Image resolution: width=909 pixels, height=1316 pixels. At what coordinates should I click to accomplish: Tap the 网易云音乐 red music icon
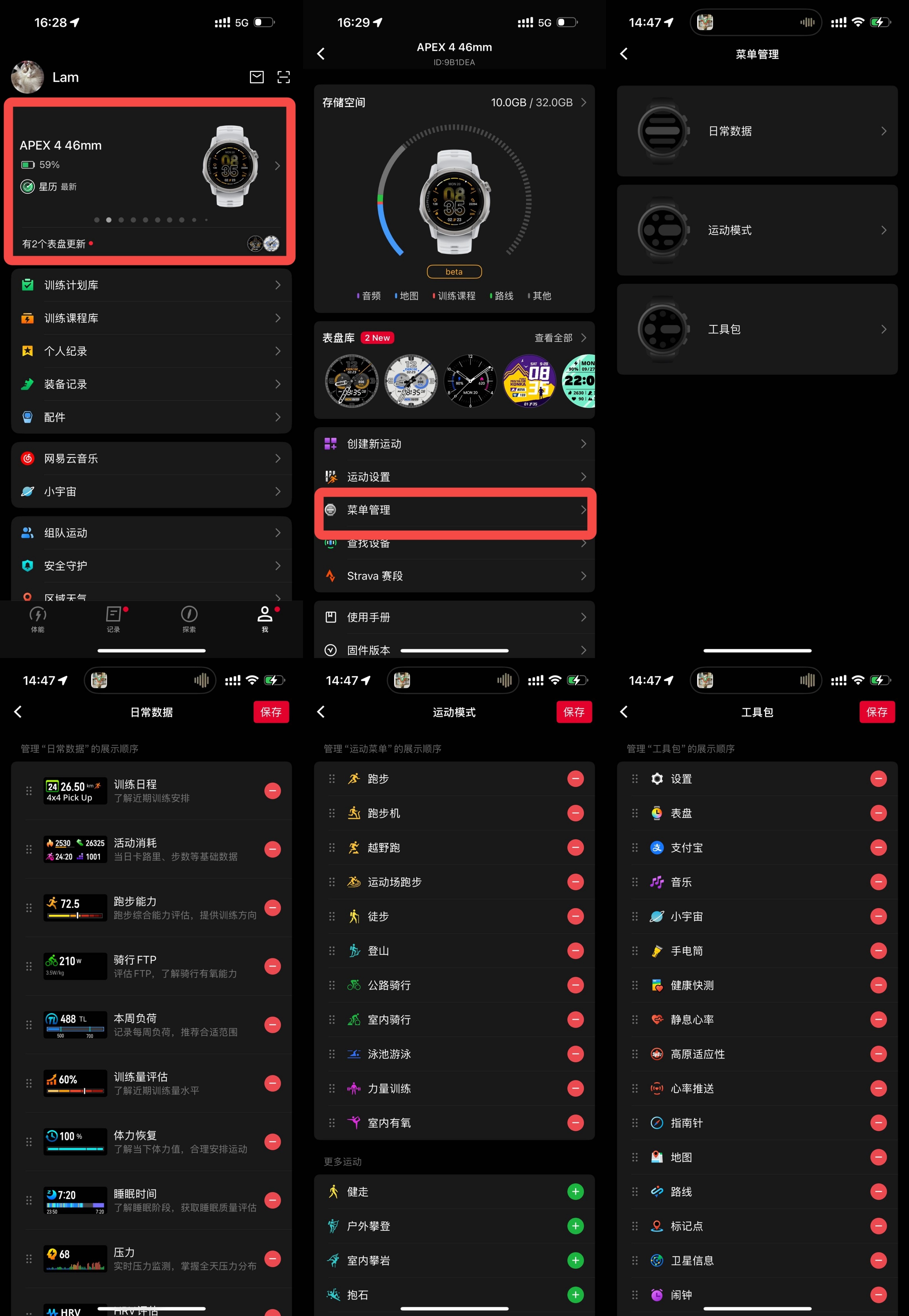(27, 458)
